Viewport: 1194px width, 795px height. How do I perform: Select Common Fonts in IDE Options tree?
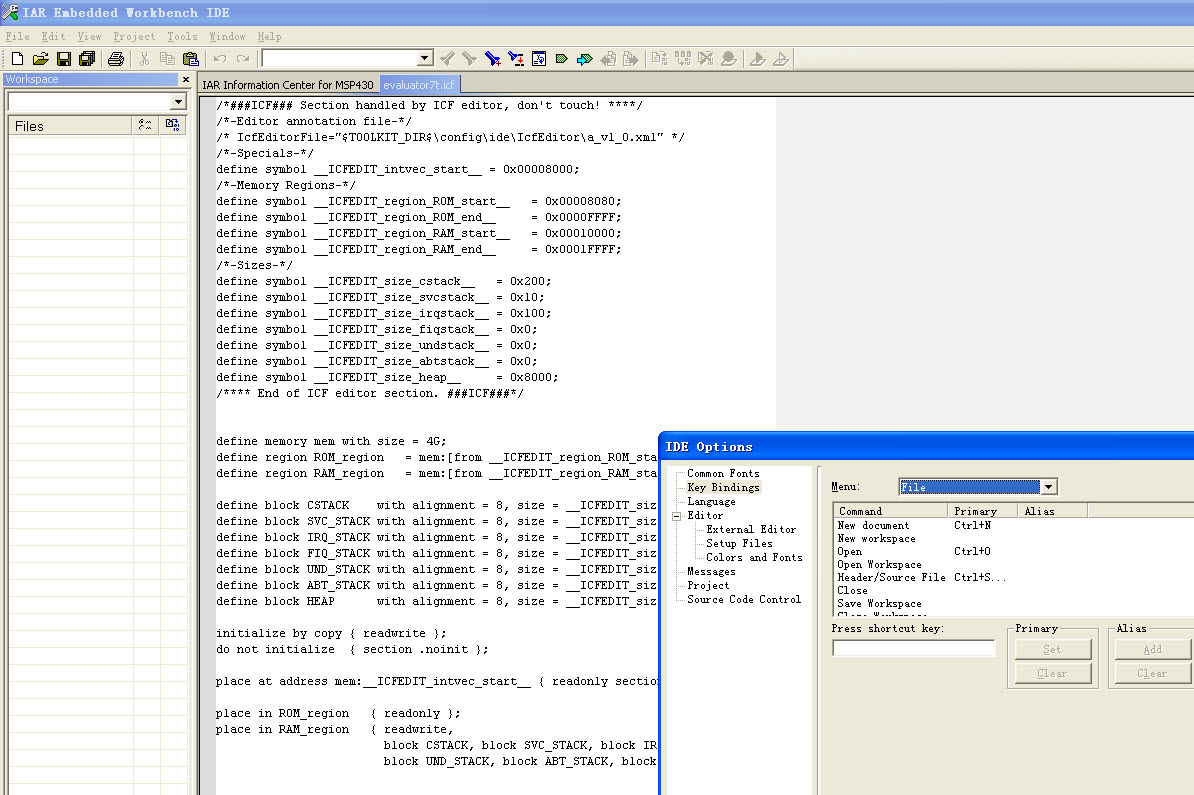[x=723, y=473]
